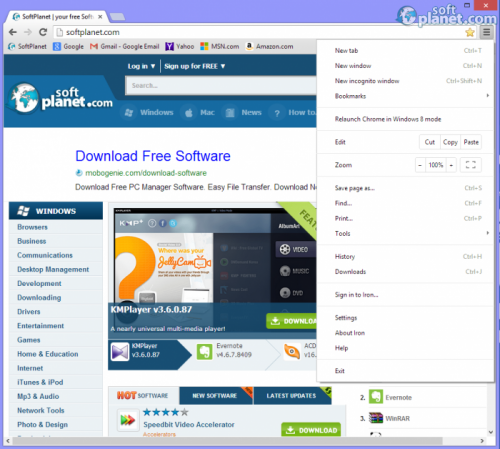Screen dimensions: 500x449
Task: Open Desktop Management sidebar category
Action: (x=53, y=269)
